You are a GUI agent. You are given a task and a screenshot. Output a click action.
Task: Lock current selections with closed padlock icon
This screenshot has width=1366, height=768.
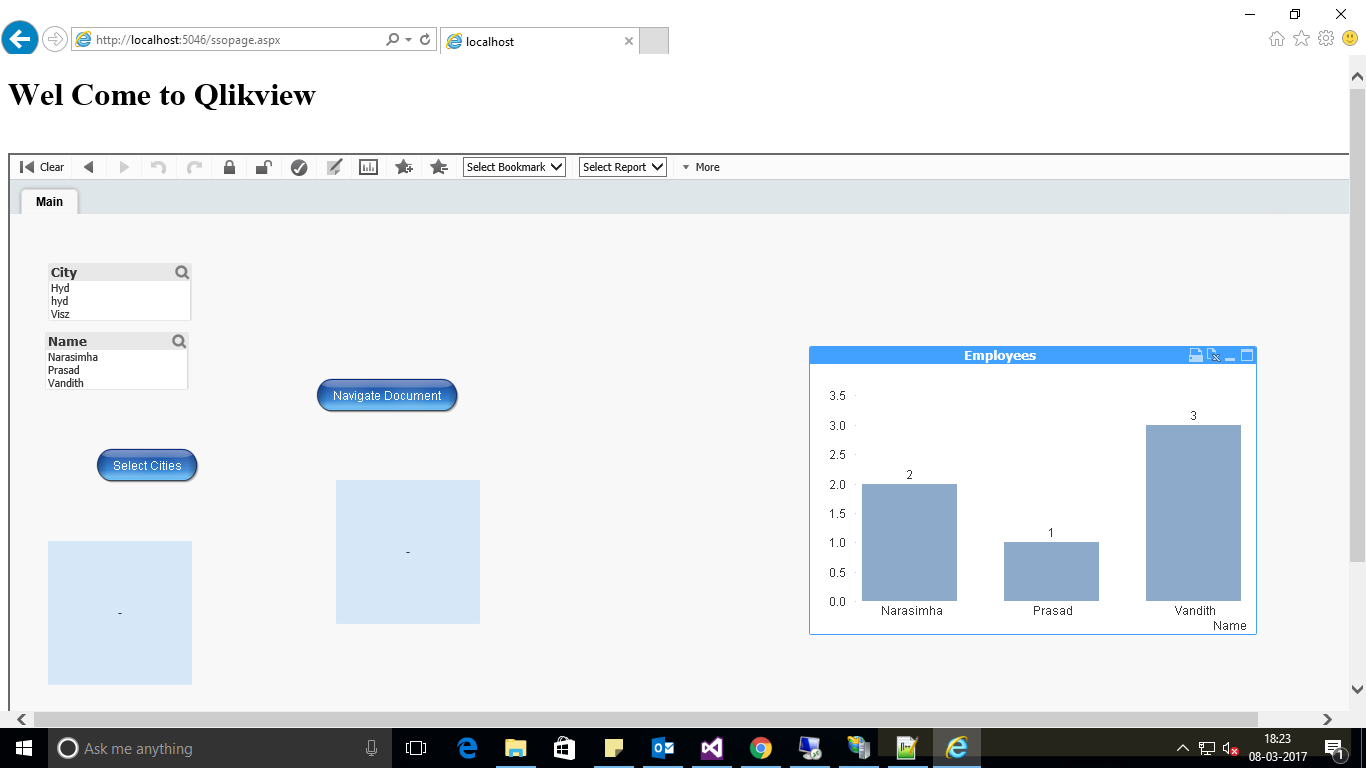click(x=229, y=167)
